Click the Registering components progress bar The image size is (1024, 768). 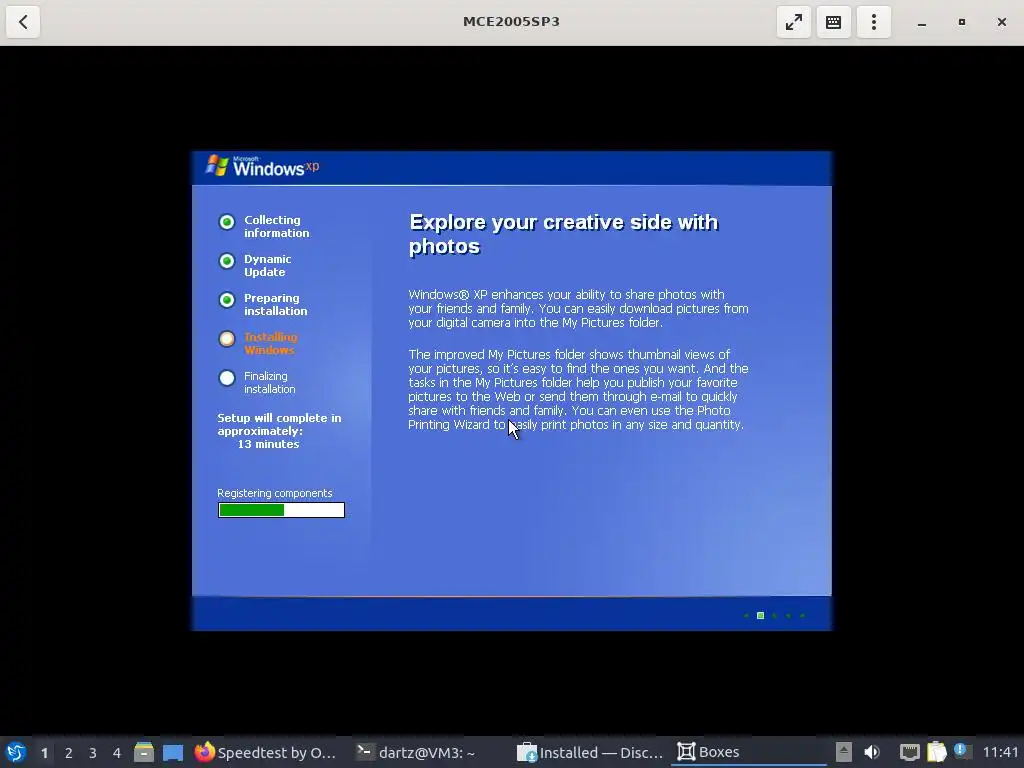click(281, 510)
